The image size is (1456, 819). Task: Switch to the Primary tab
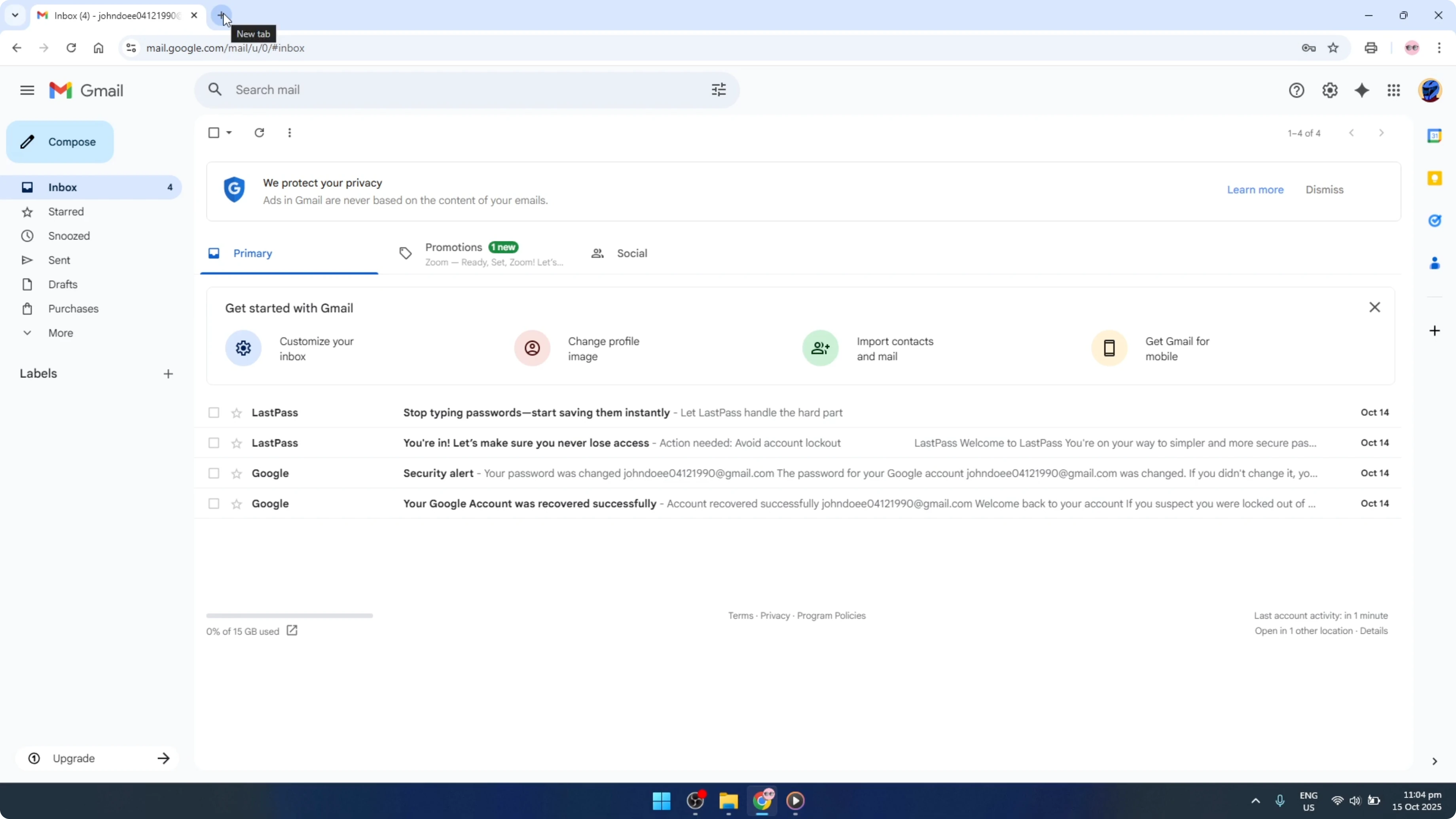click(x=289, y=253)
